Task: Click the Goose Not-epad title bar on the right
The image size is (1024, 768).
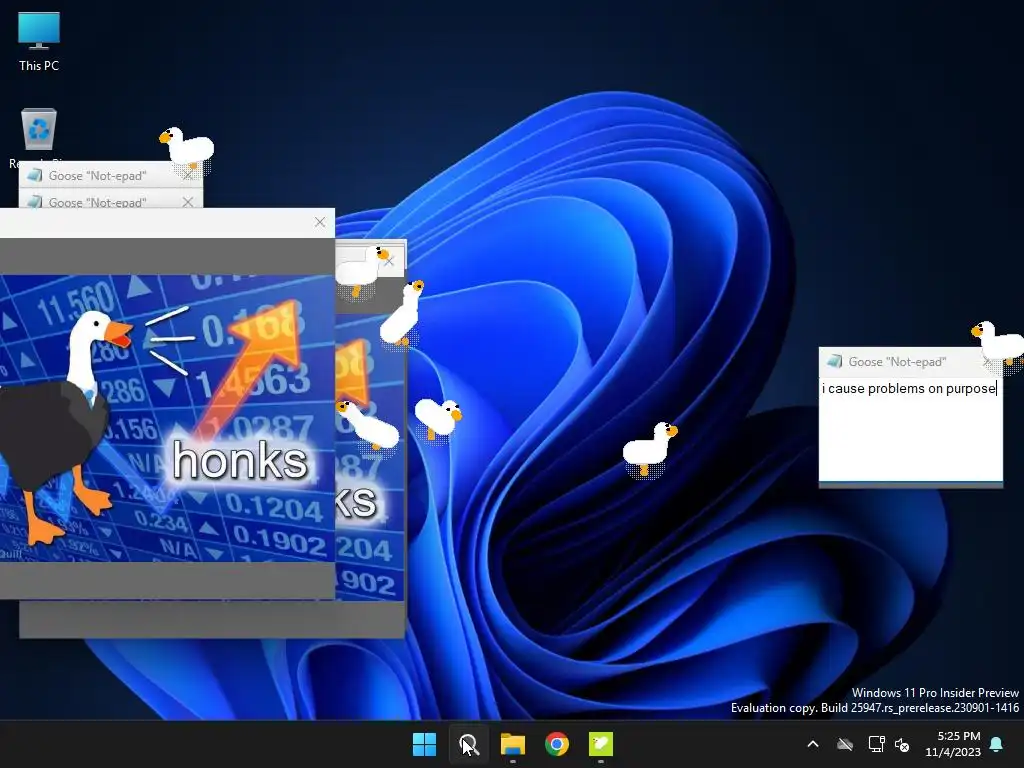Action: 910,361
